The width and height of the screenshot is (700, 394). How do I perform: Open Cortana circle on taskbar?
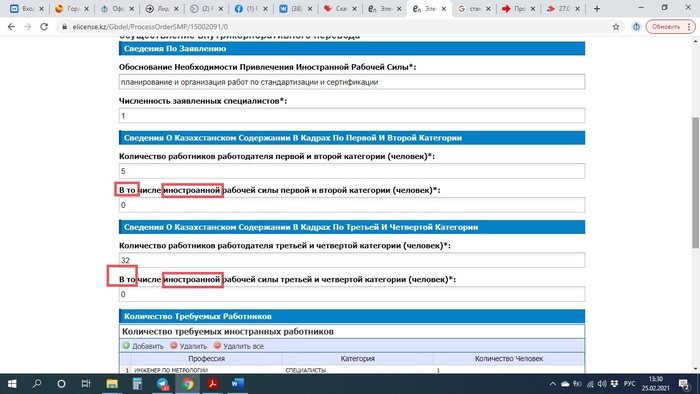click(x=62, y=384)
